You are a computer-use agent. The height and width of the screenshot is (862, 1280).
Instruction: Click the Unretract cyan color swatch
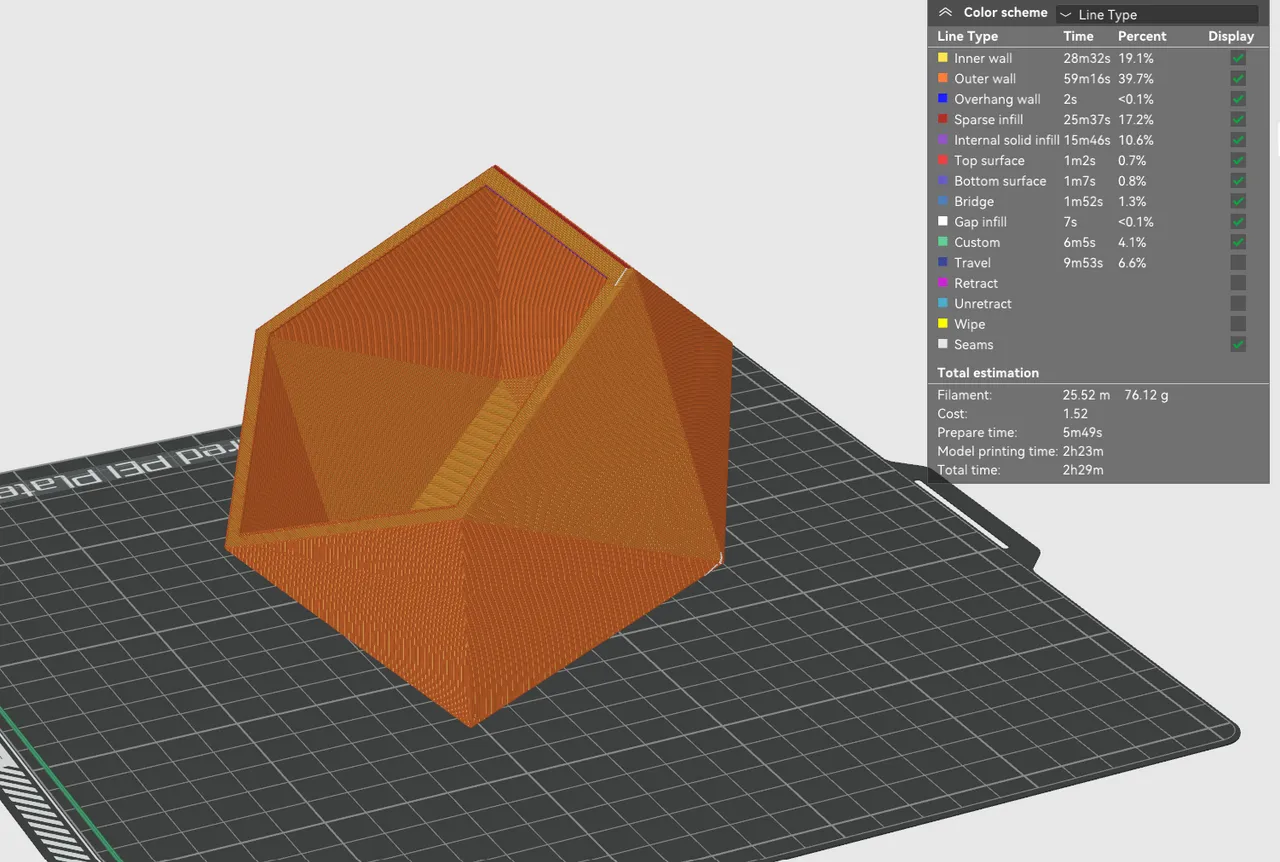tap(942, 303)
